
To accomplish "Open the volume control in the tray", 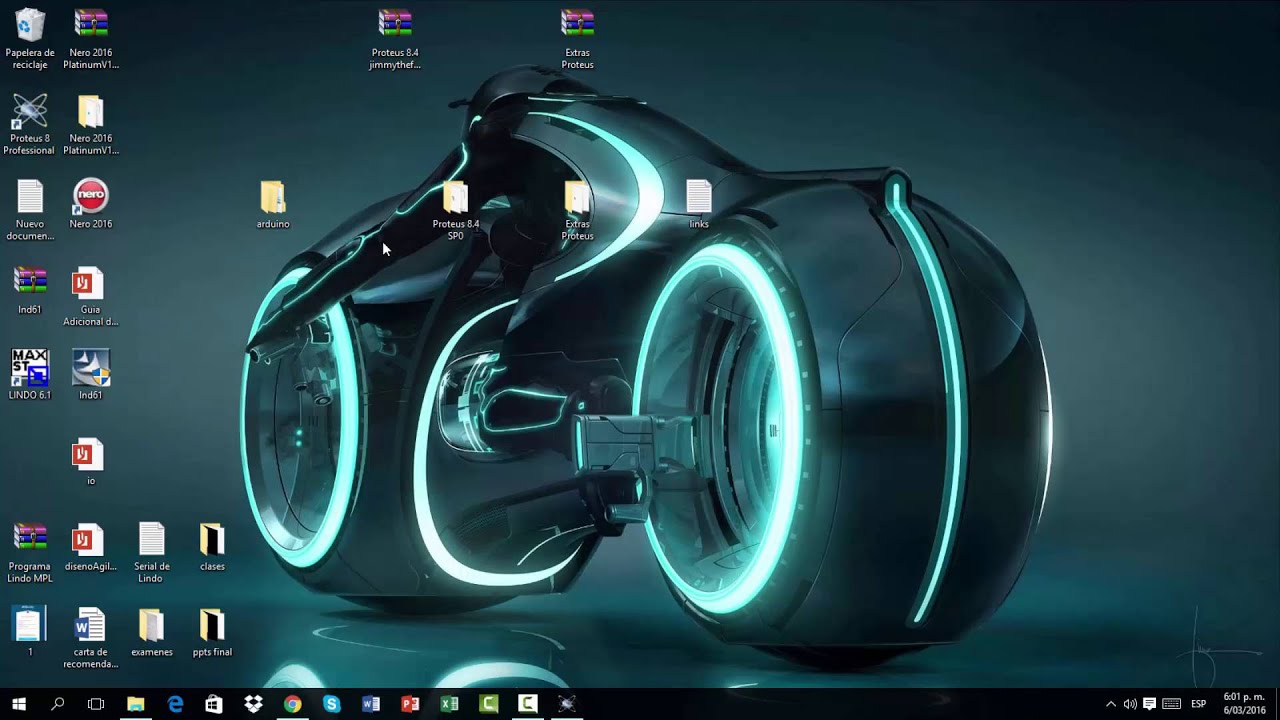I will 1130,704.
